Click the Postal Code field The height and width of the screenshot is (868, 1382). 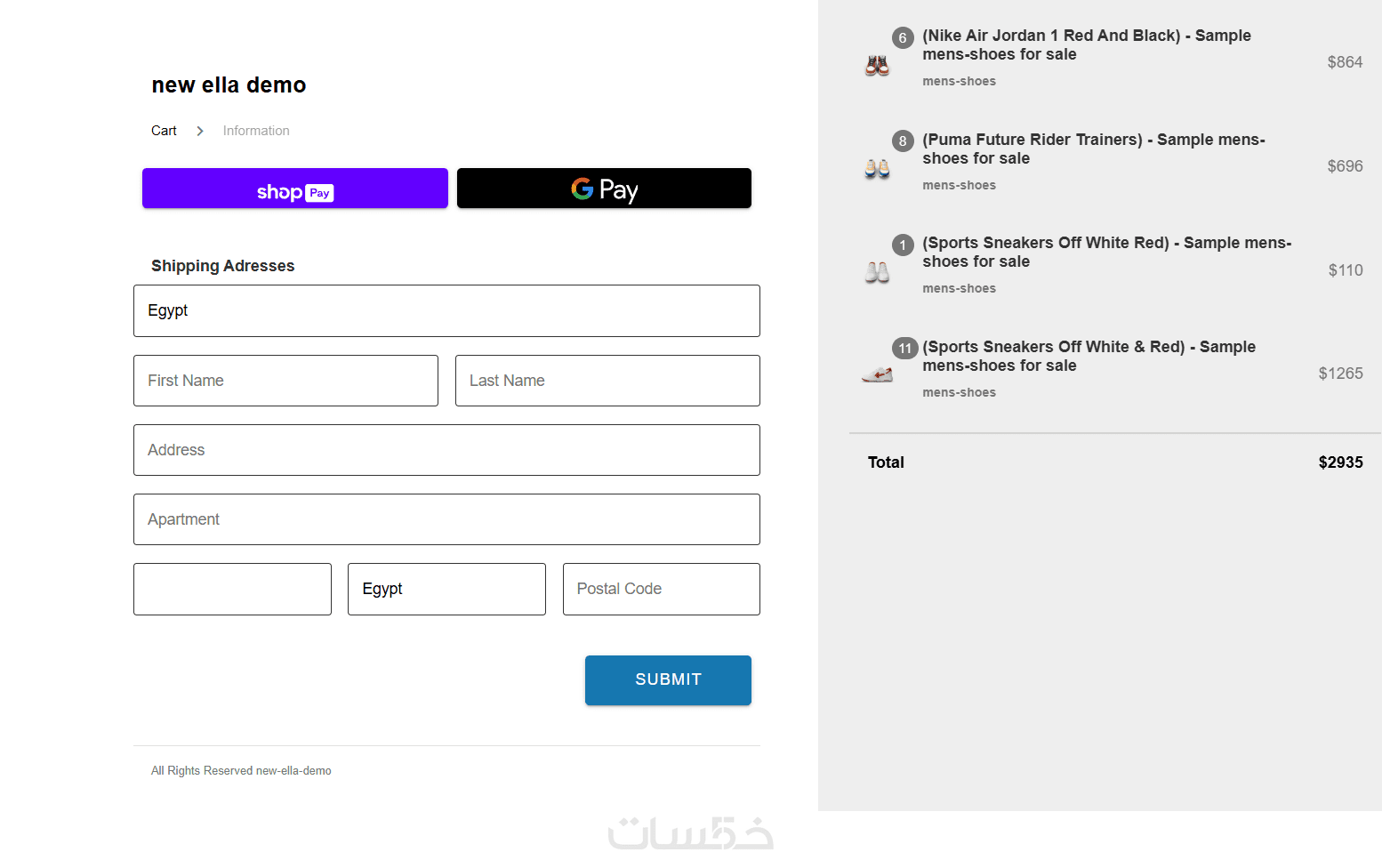tap(661, 589)
